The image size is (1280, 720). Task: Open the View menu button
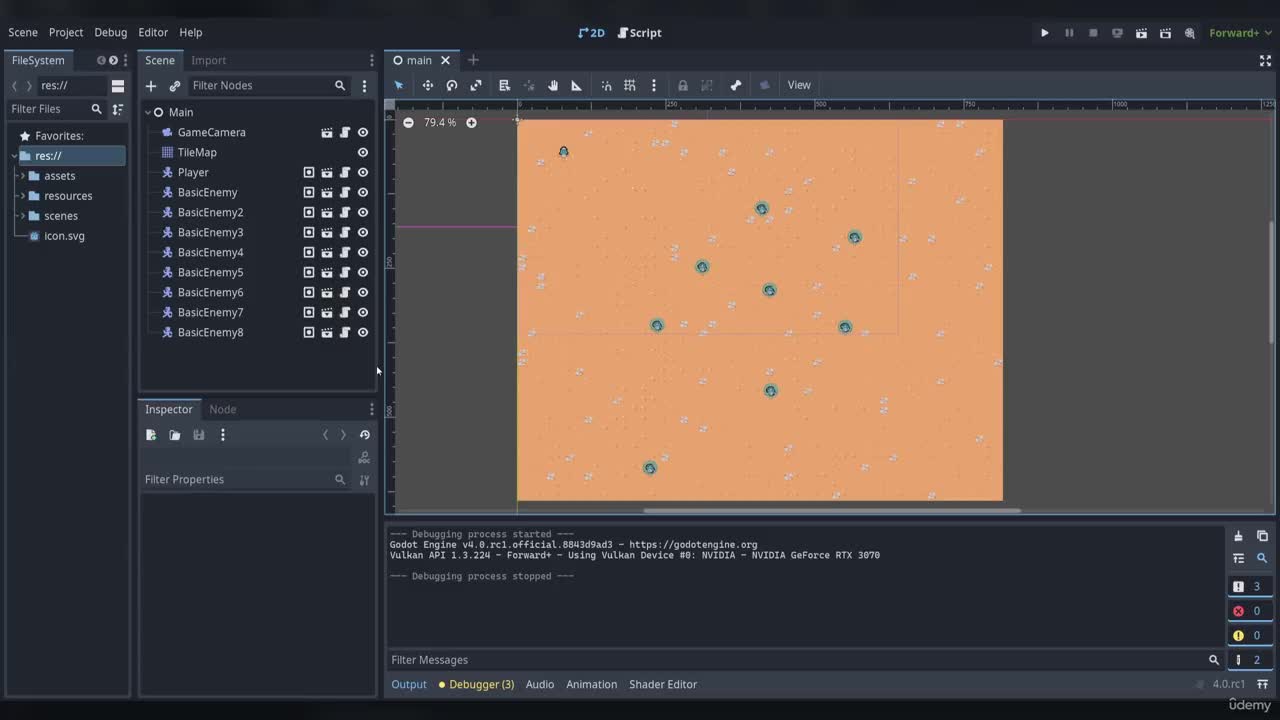(799, 85)
